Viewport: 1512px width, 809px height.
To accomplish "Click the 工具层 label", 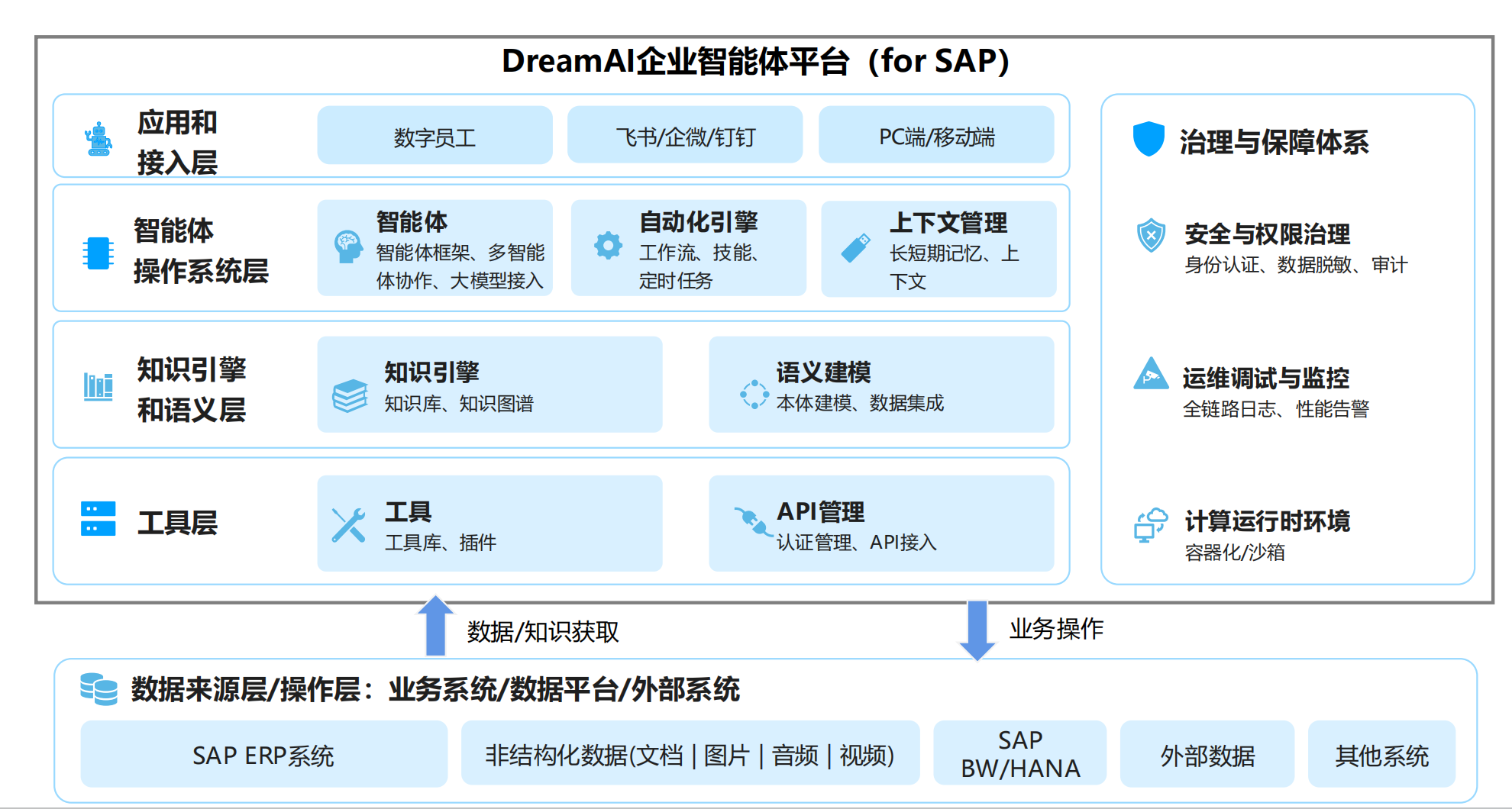I will click(177, 523).
